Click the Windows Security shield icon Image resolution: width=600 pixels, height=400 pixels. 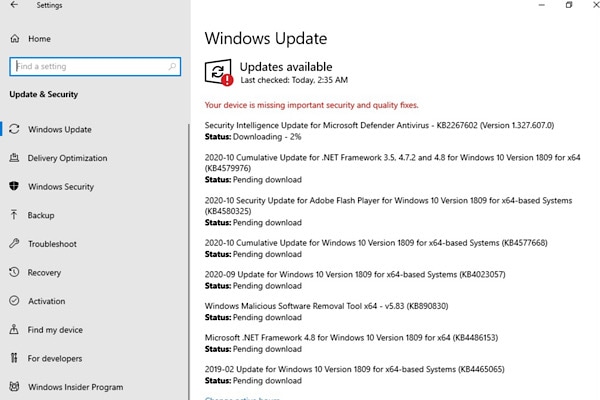(x=14, y=187)
